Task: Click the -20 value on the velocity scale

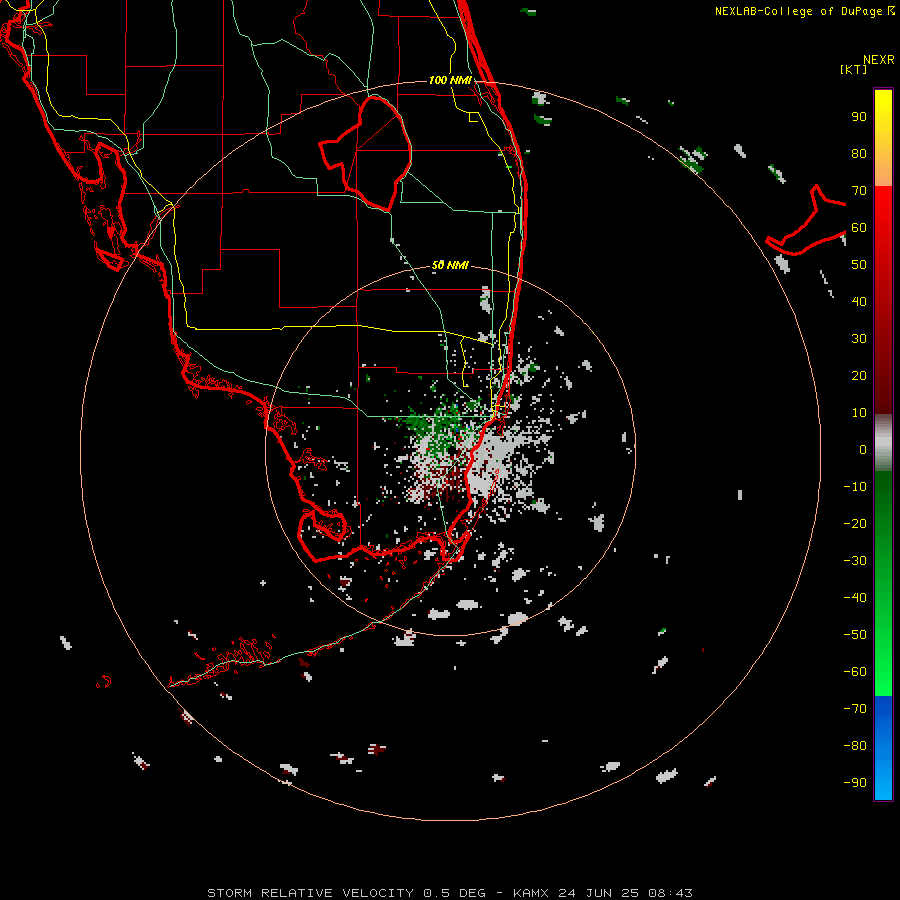Action: (x=855, y=524)
